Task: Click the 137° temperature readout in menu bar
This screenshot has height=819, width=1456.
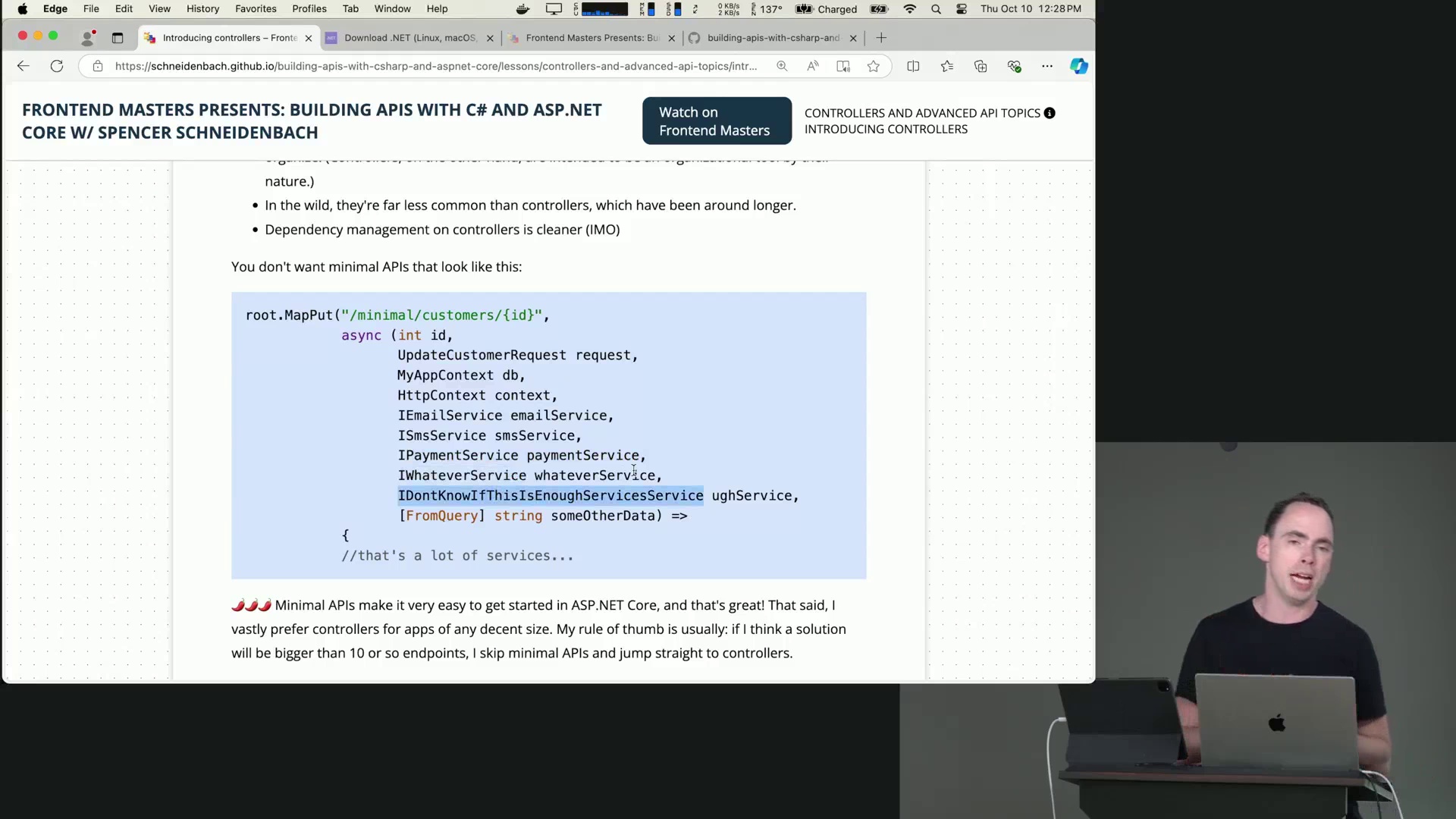Action: click(x=770, y=9)
